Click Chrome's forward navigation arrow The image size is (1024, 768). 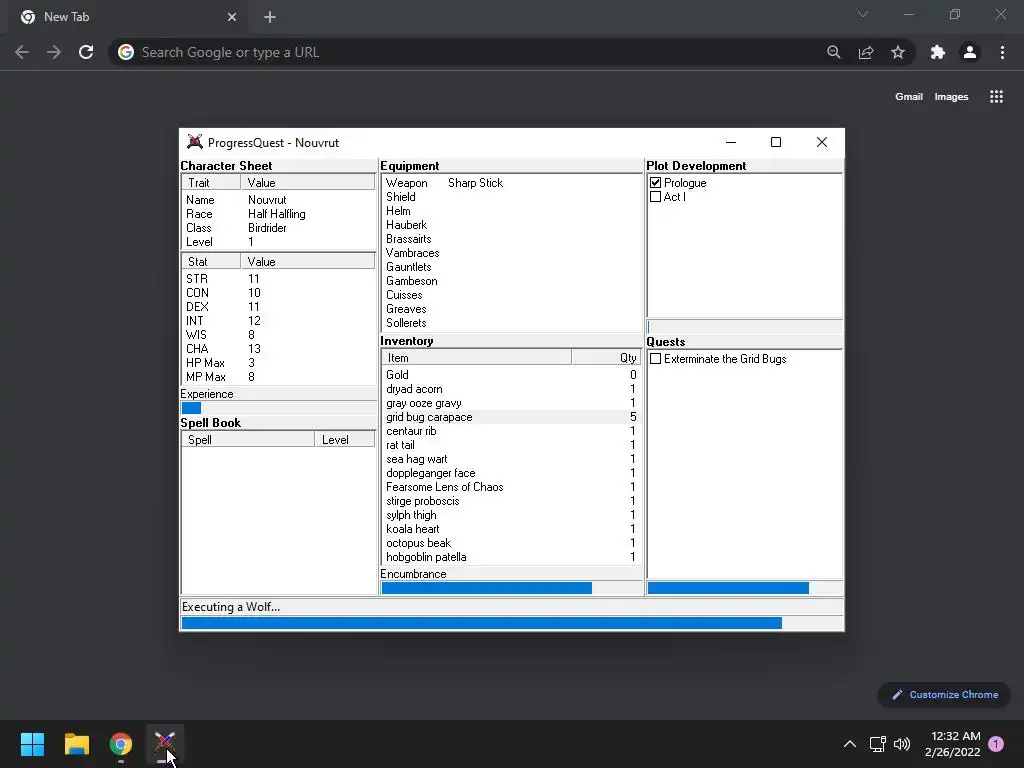point(54,52)
